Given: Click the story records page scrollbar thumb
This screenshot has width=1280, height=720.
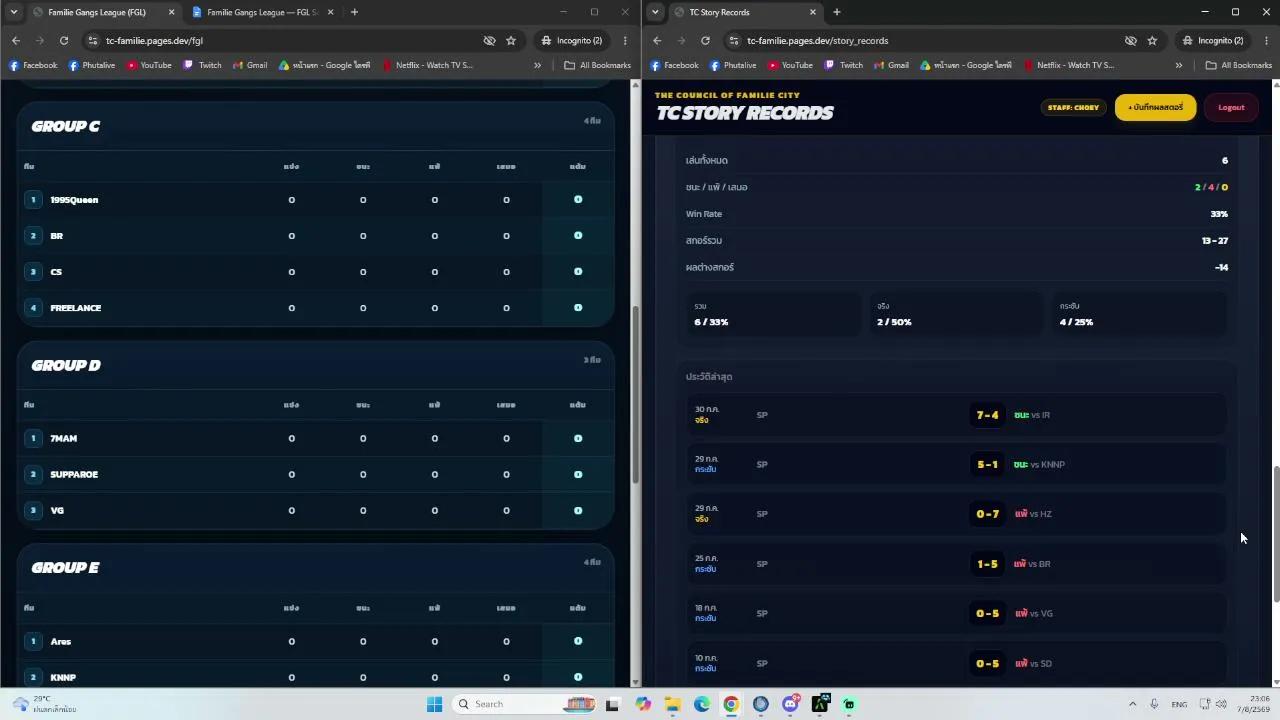Looking at the screenshot, I should click(x=1276, y=534).
